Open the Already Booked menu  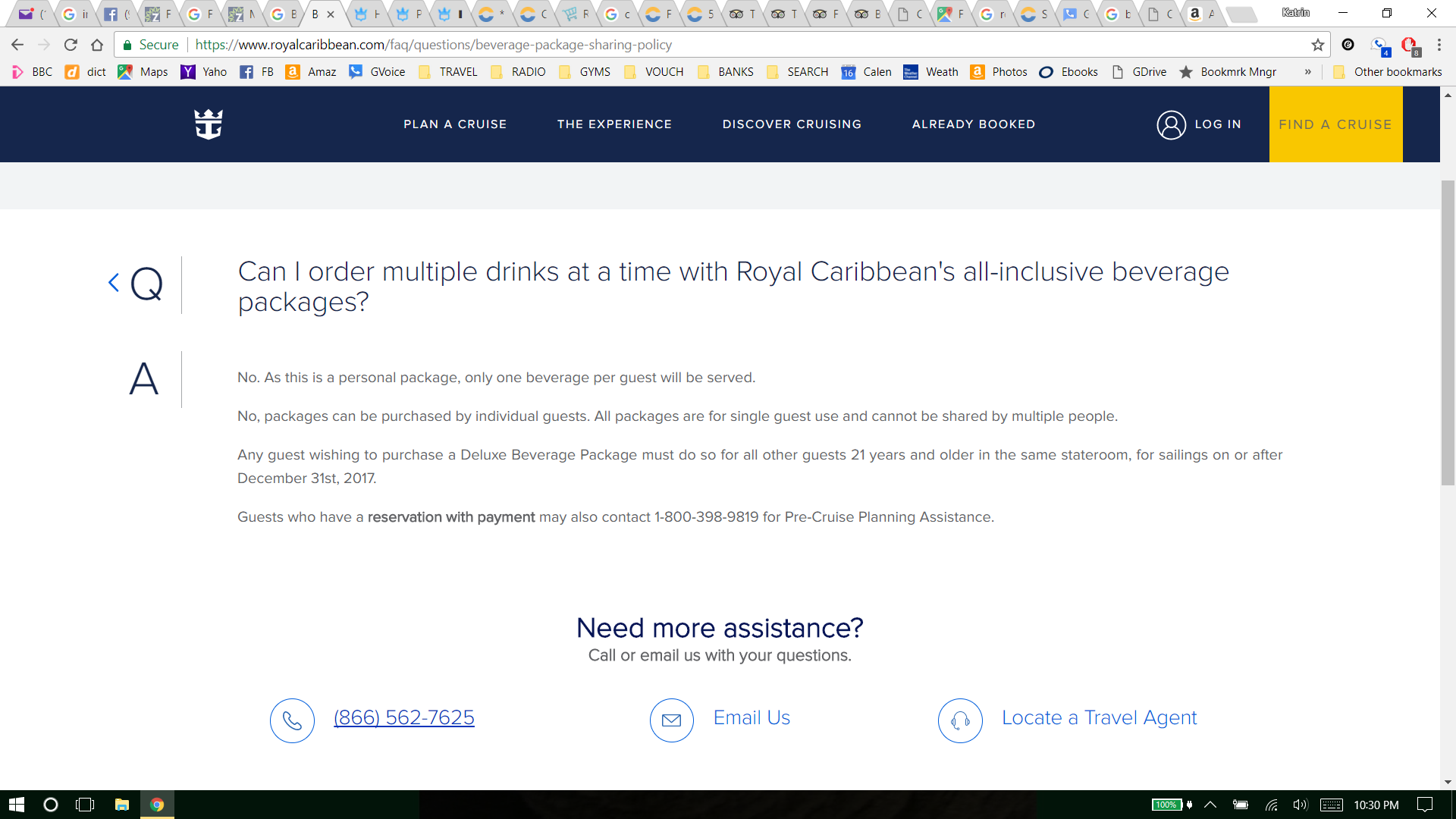pos(973,124)
